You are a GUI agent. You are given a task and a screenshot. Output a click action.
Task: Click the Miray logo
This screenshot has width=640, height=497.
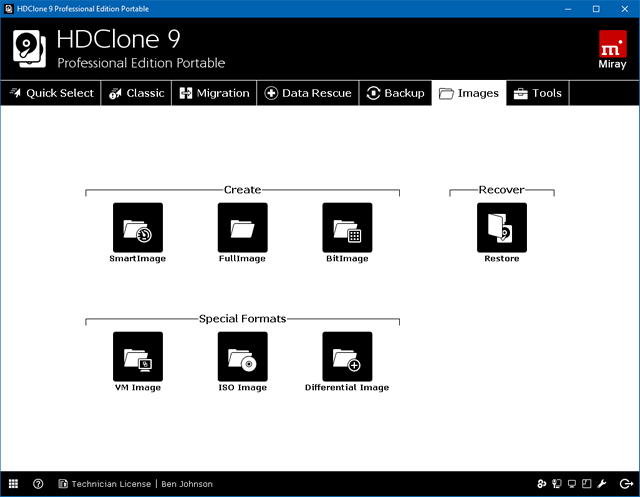[612, 49]
